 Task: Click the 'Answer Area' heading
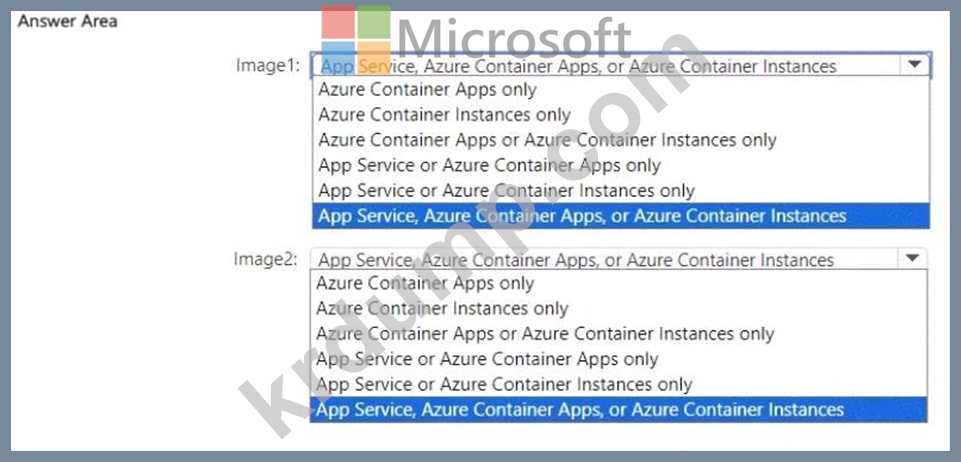(68, 20)
